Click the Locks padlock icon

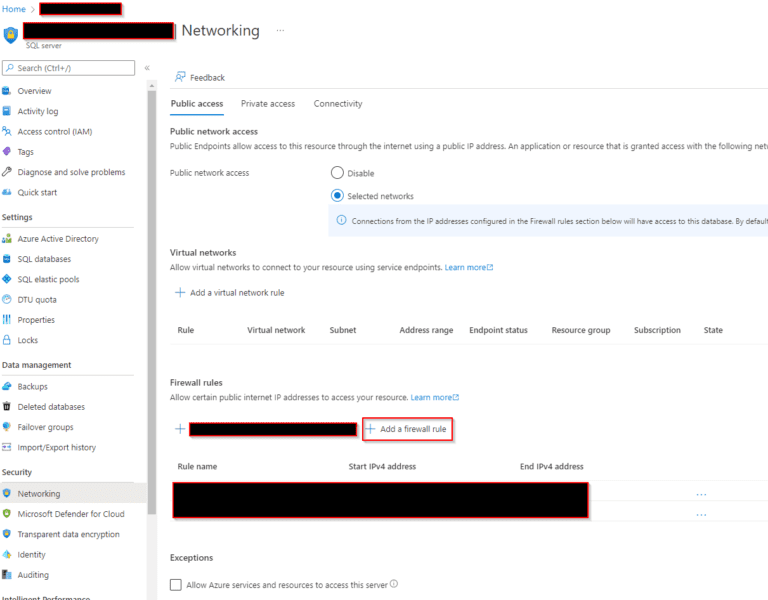[7, 340]
